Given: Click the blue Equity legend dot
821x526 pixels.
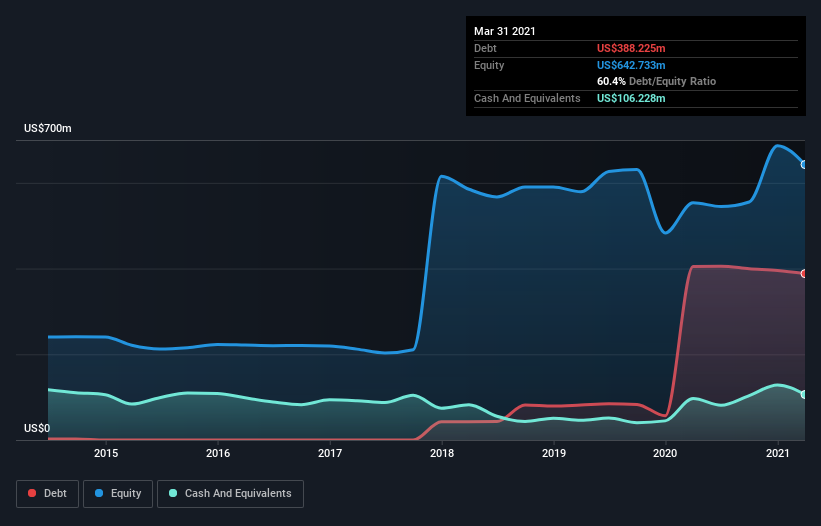Looking at the screenshot, I should tap(99, 493).
